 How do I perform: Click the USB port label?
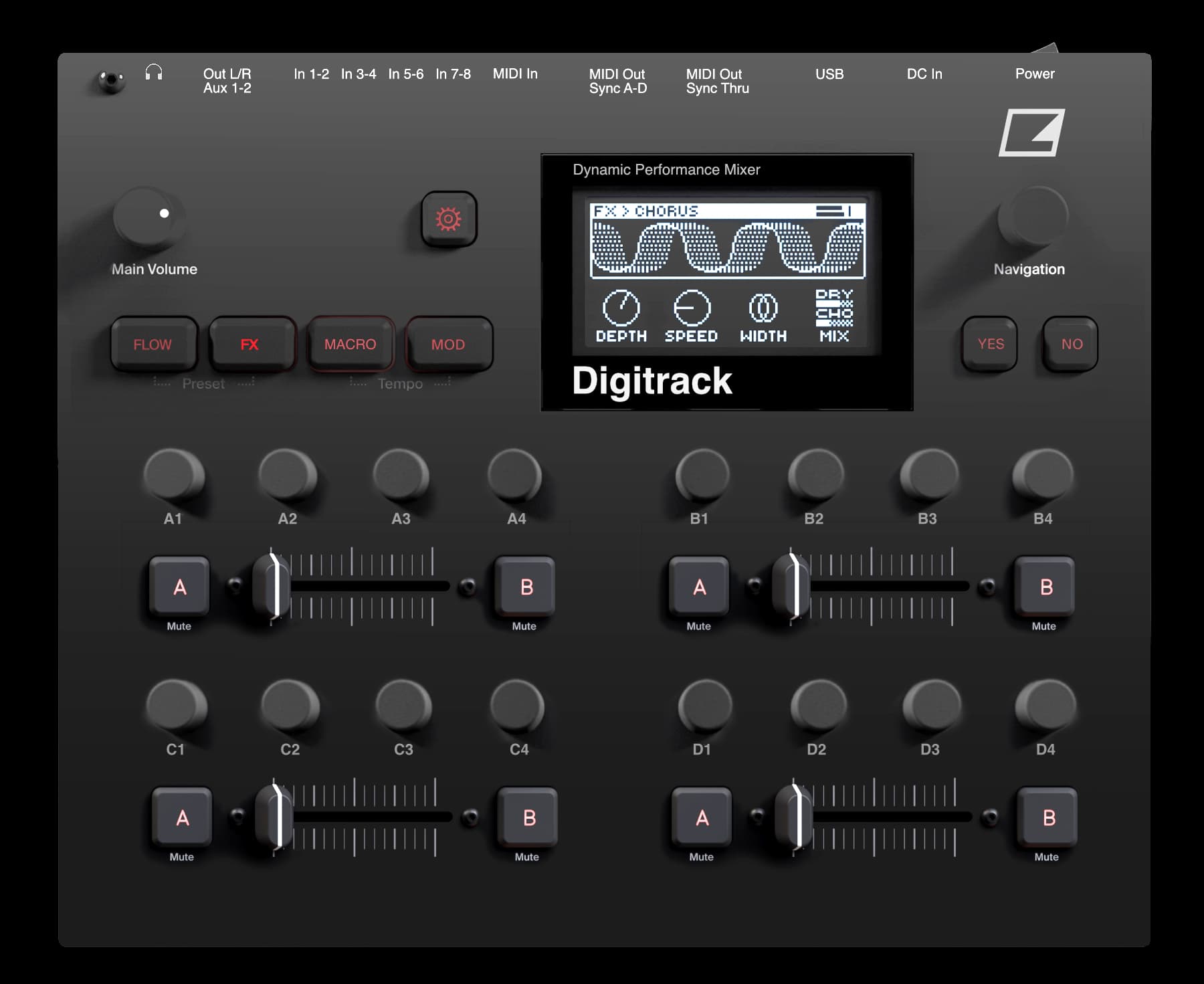tap(829, 74)
